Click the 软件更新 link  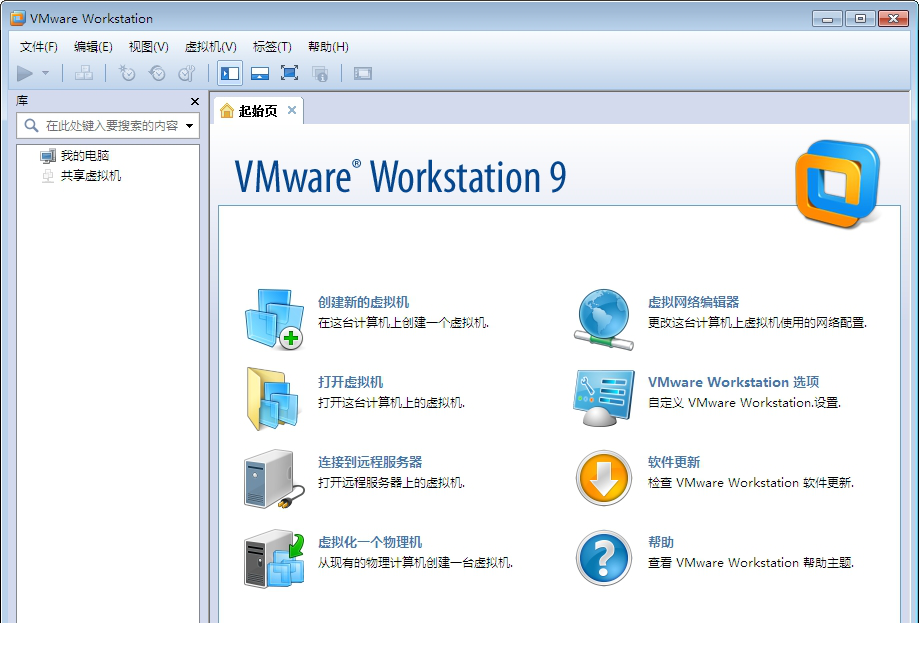point(674,462)
